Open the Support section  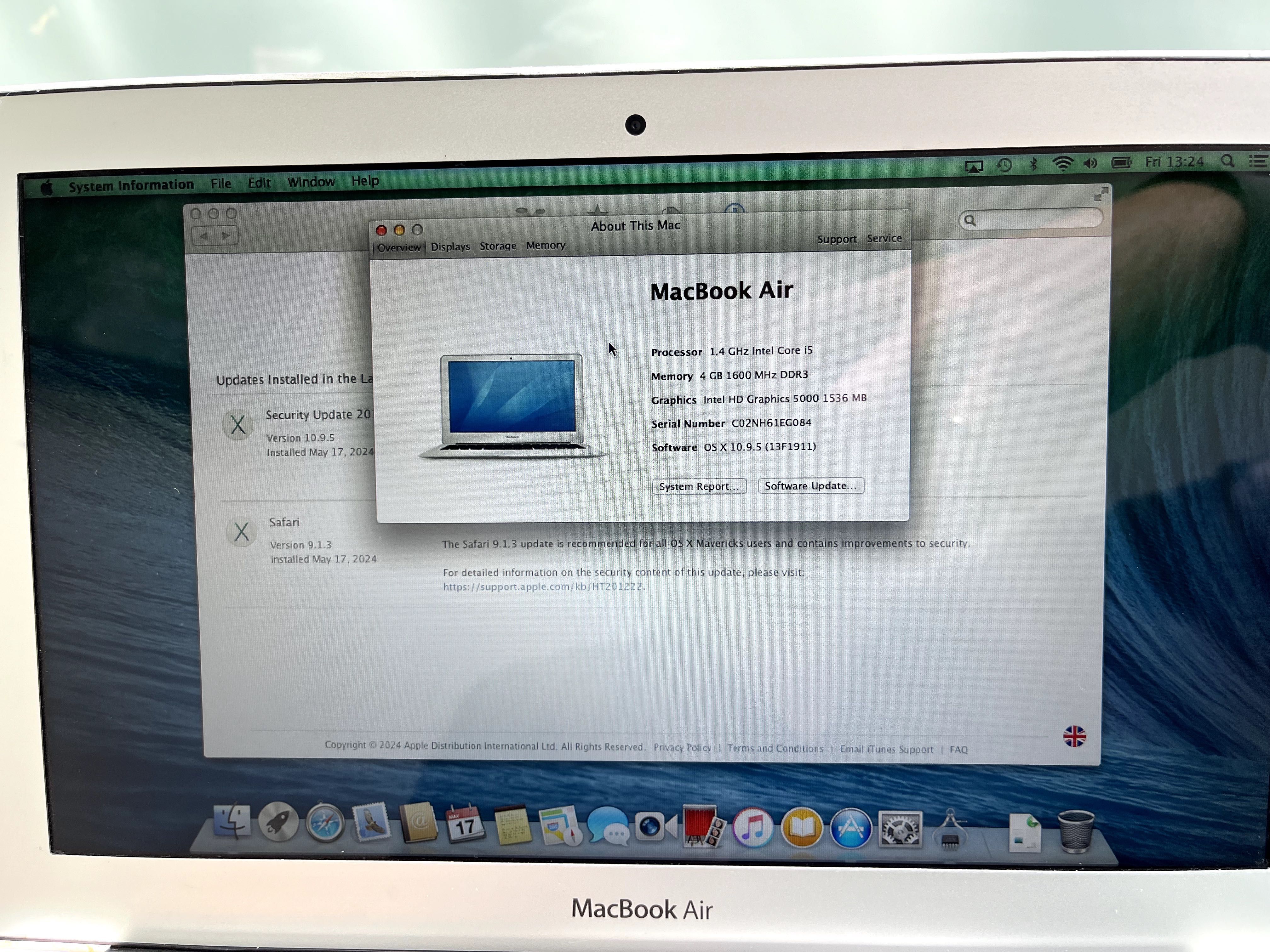coord(837,239)
